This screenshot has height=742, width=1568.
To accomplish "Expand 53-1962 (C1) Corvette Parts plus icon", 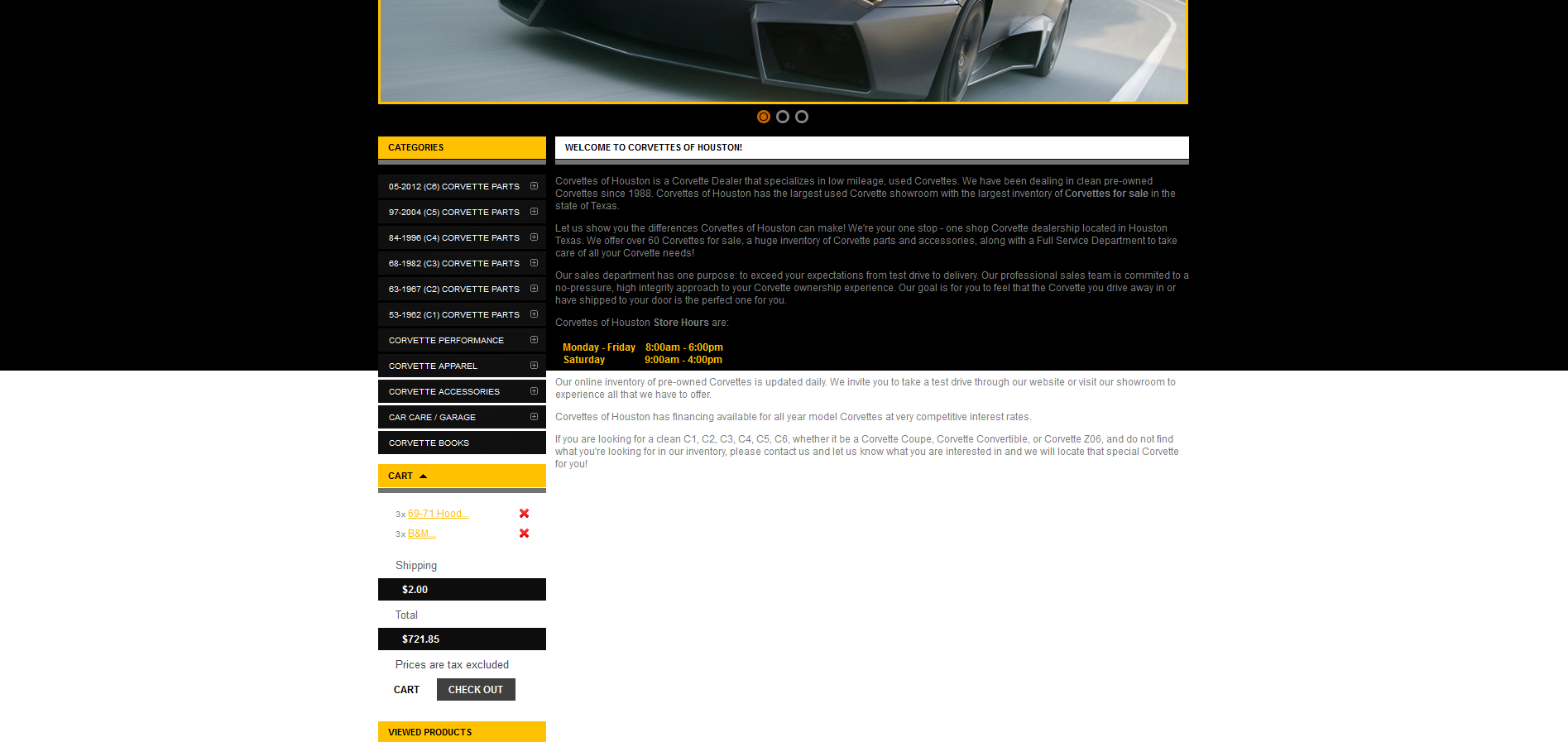I will tap(534, 314).
